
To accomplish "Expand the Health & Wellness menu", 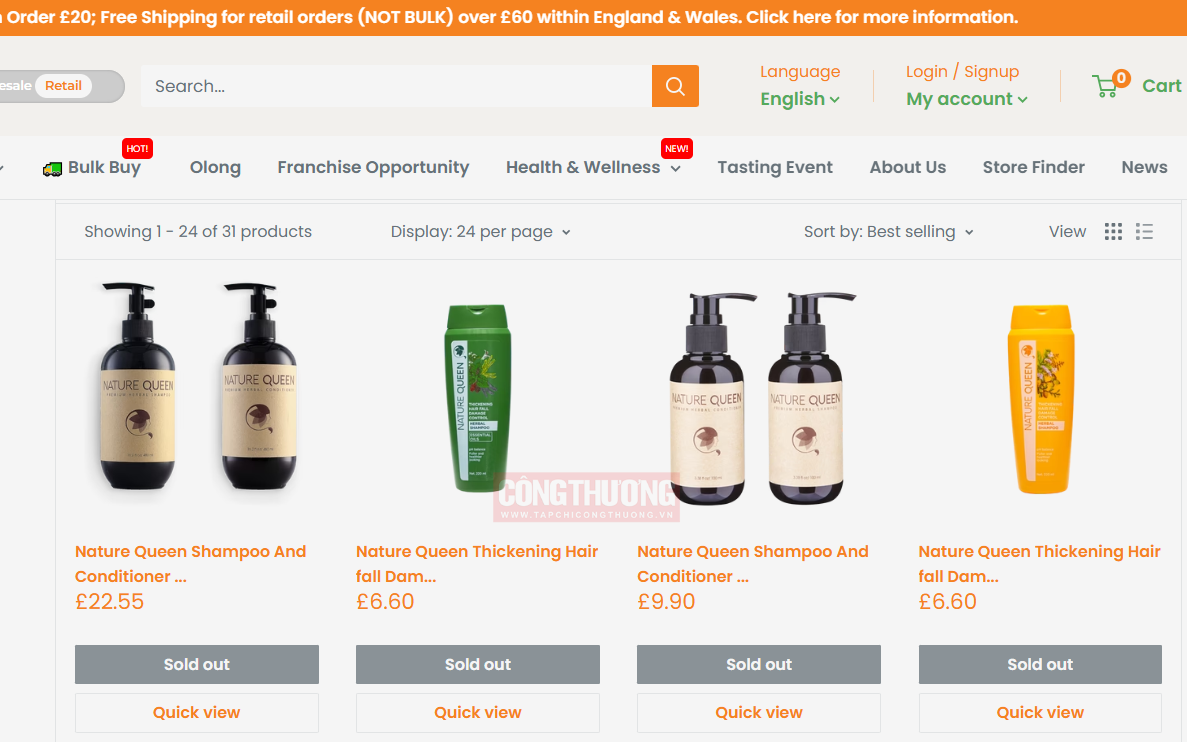I will pyautogui.click(x=593, y=167).
